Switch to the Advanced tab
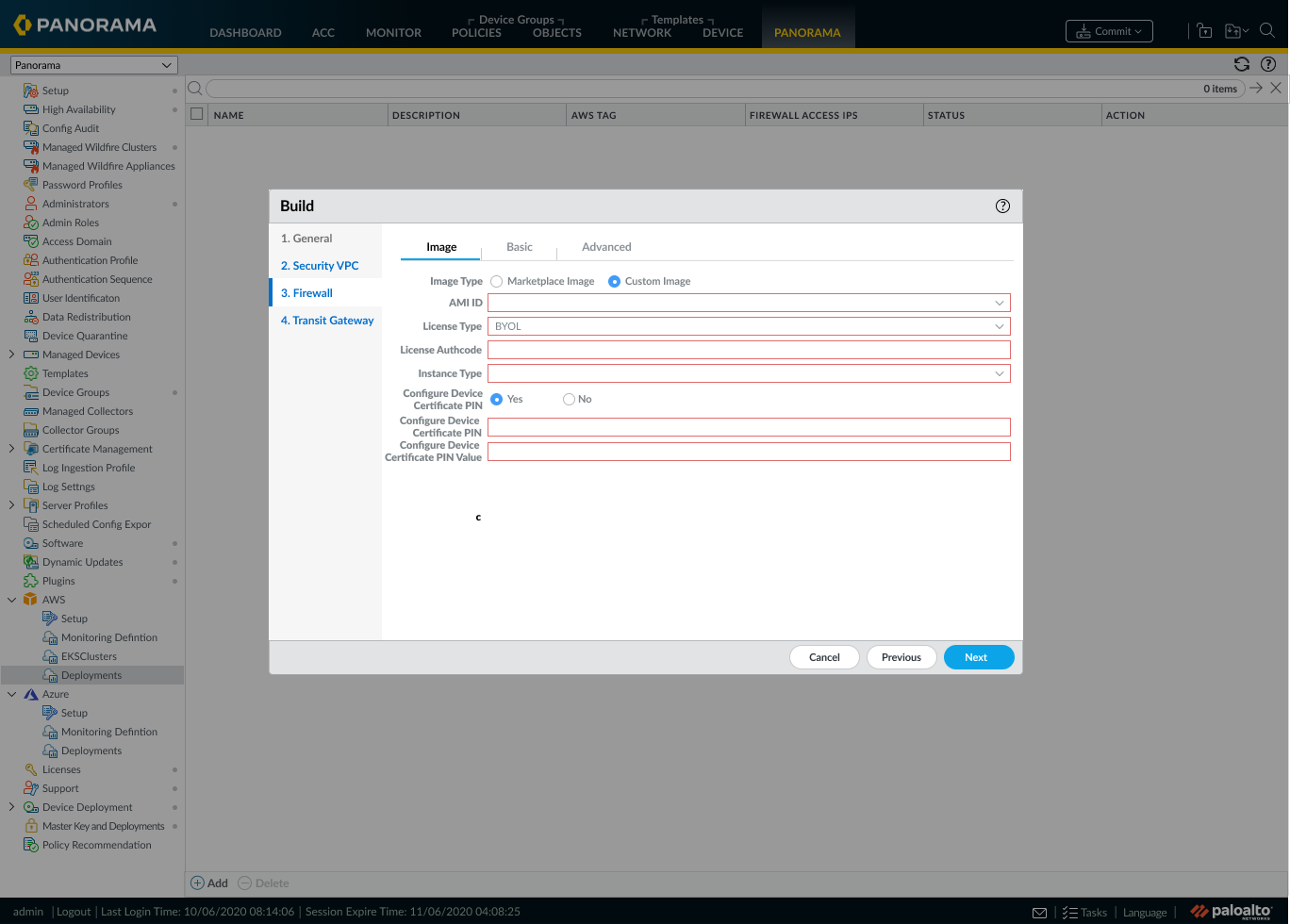 tap(606, 247)
